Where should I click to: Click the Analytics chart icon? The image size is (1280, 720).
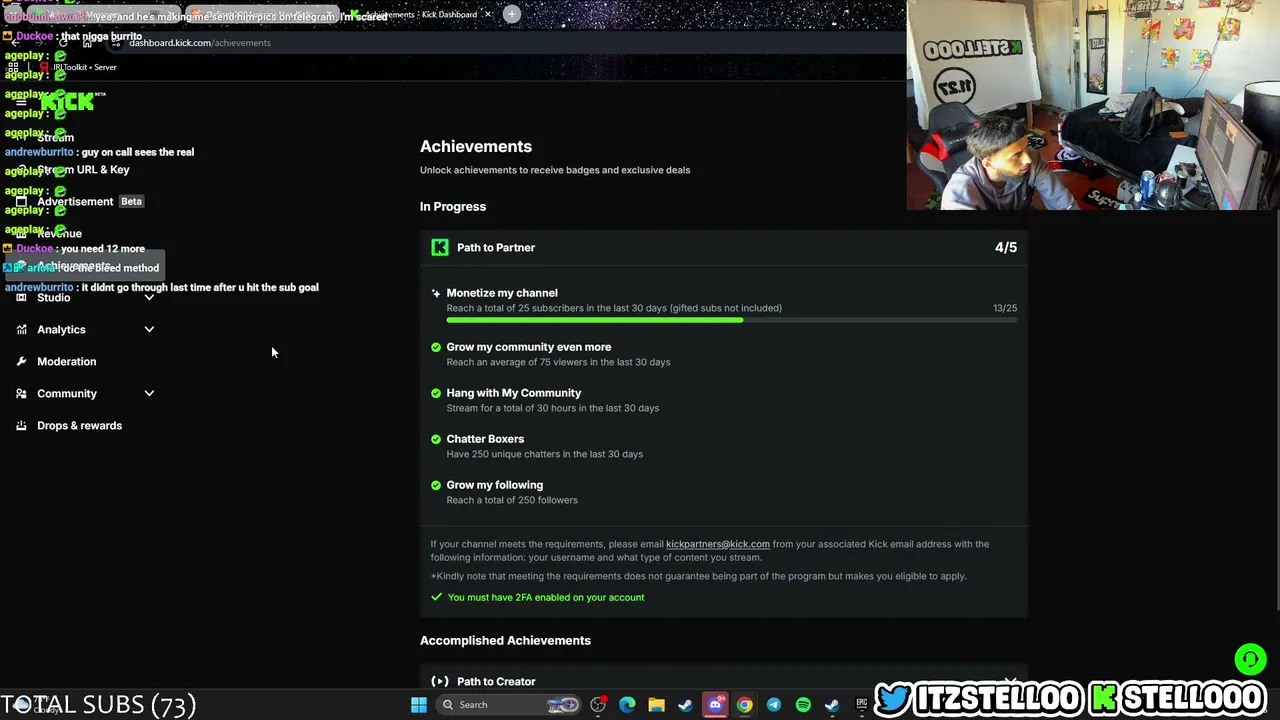(x=21, y=329)
